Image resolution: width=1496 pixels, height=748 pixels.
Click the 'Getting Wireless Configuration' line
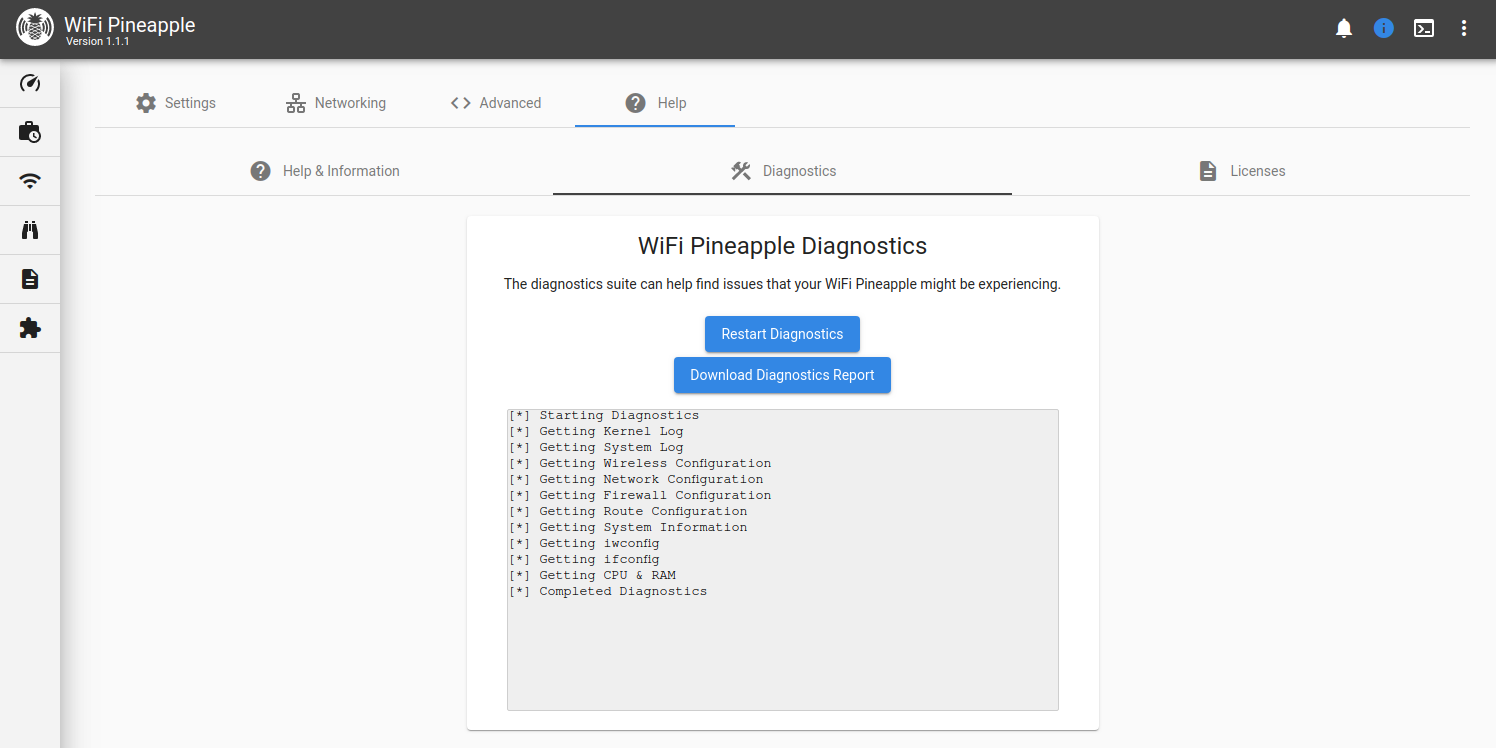(x=640, y=463)
